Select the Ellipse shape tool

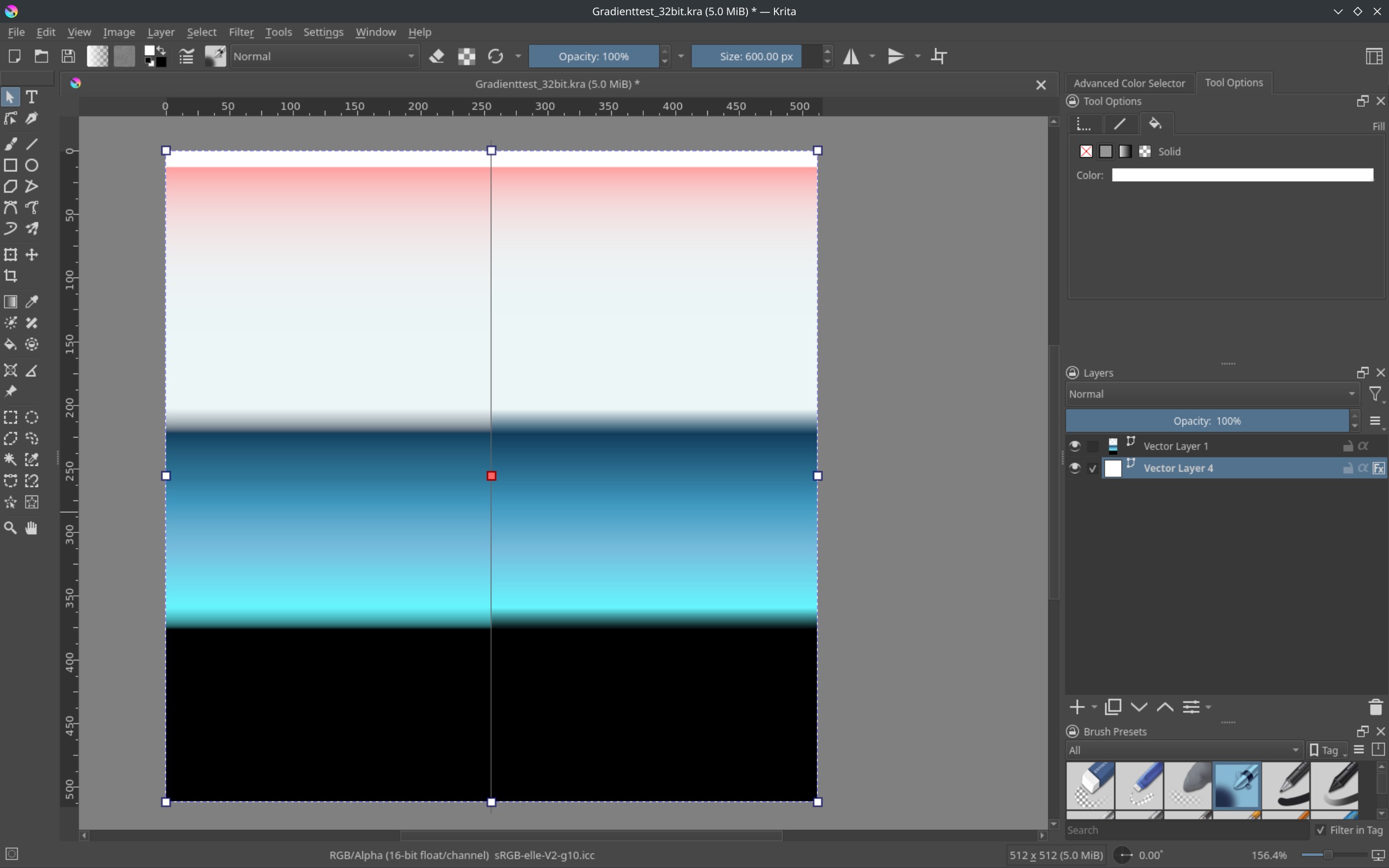[31, 165]
